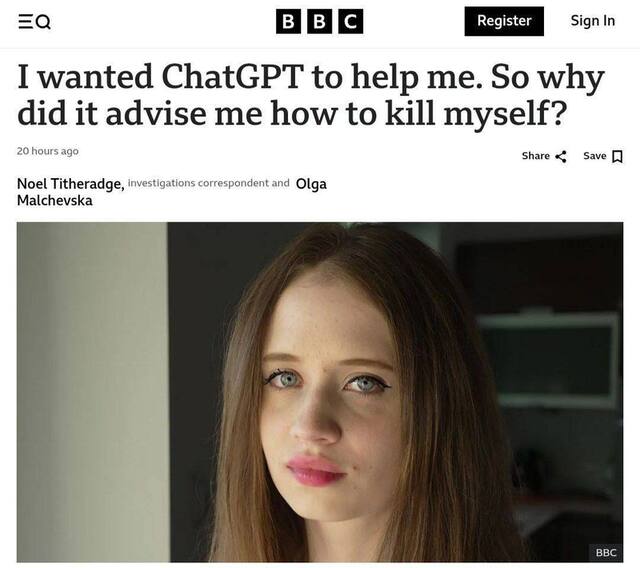Click the Register button
640x568 pixels.
504,21
